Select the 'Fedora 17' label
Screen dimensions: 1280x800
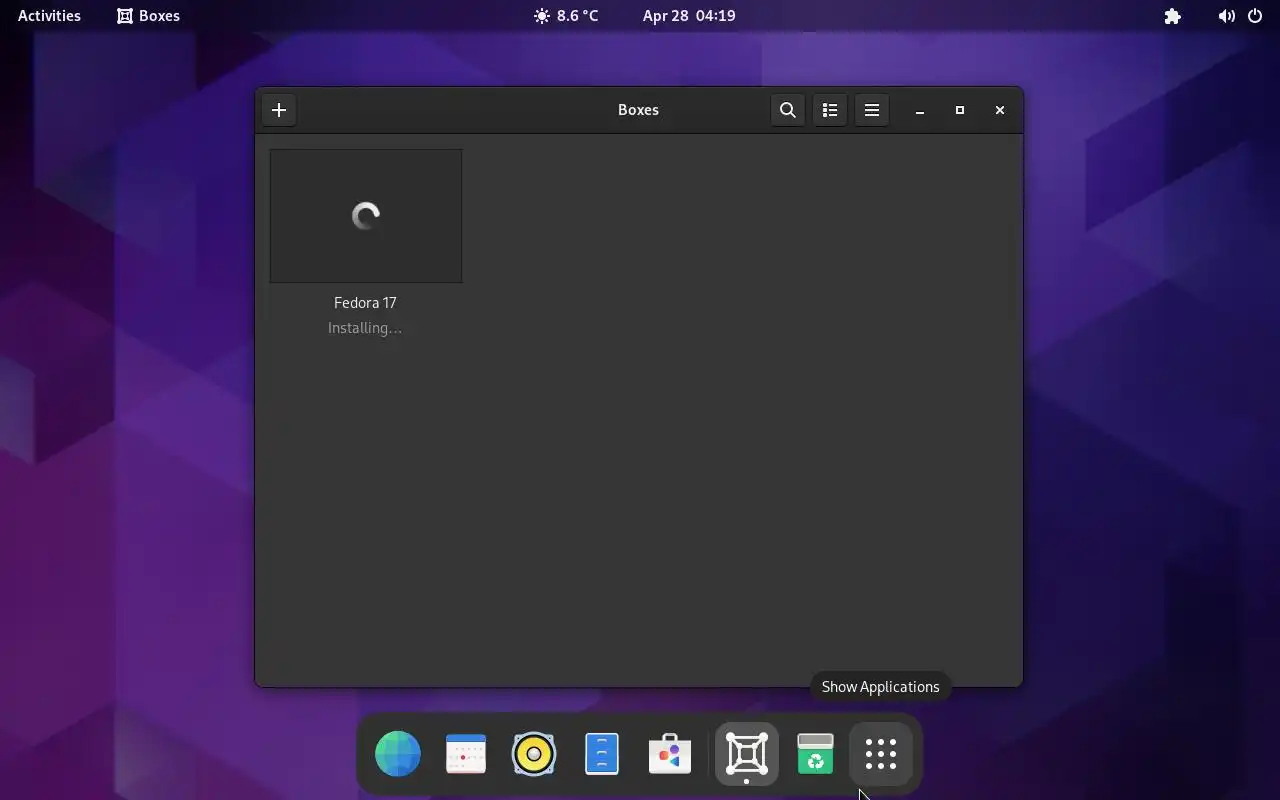[x=365, y=303]
